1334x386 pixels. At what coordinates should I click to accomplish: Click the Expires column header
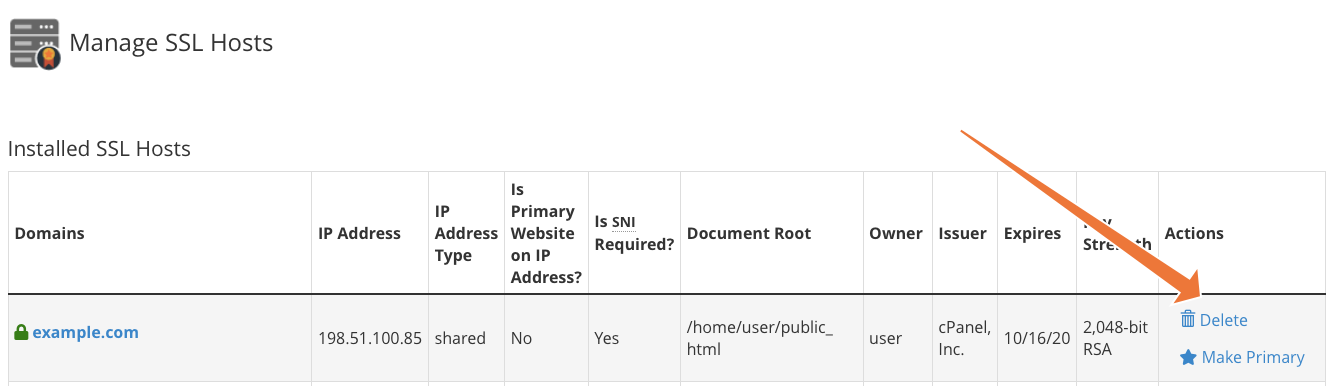[x=1033, y=233]
